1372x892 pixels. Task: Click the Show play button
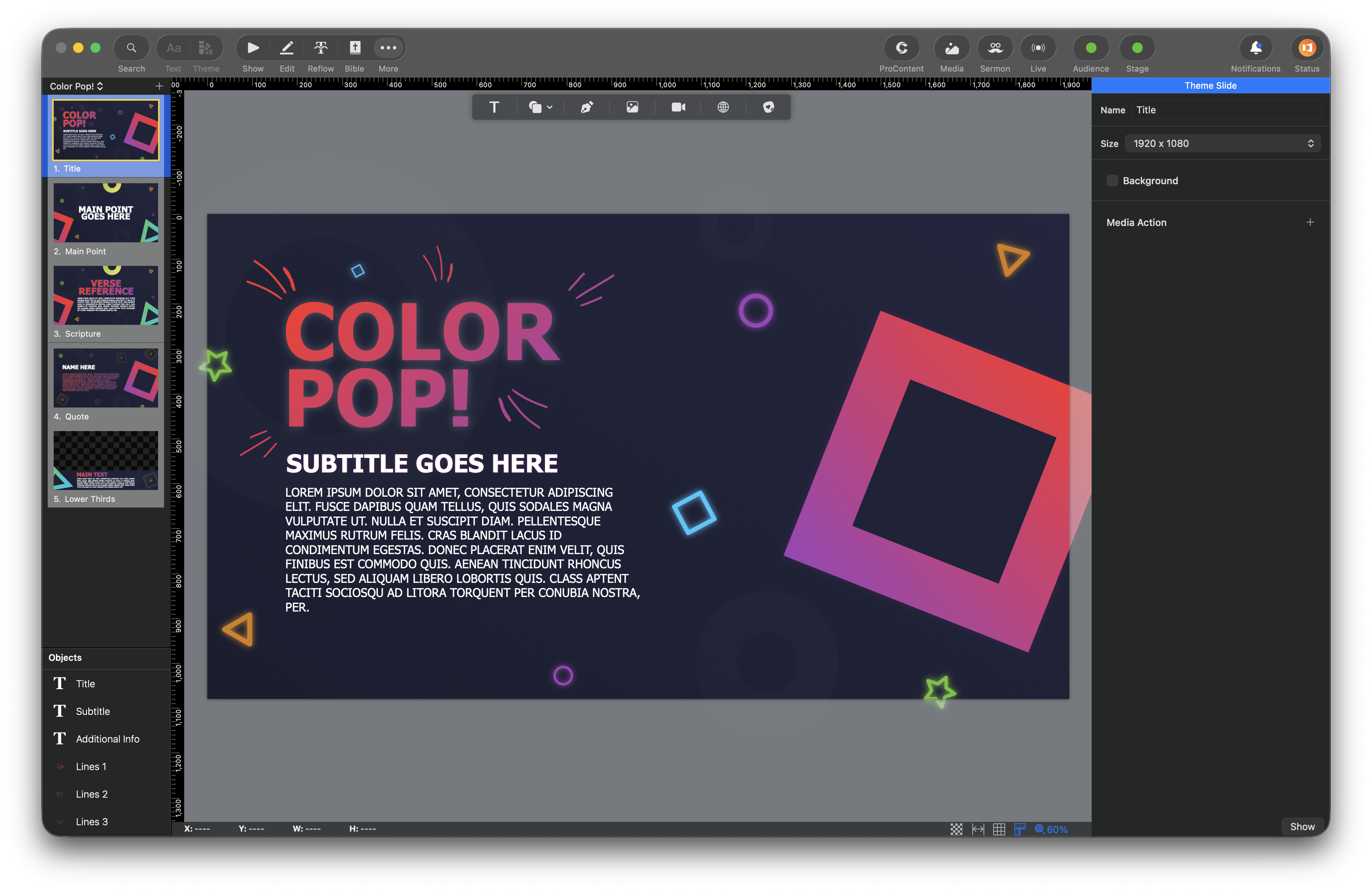point(252,48)
